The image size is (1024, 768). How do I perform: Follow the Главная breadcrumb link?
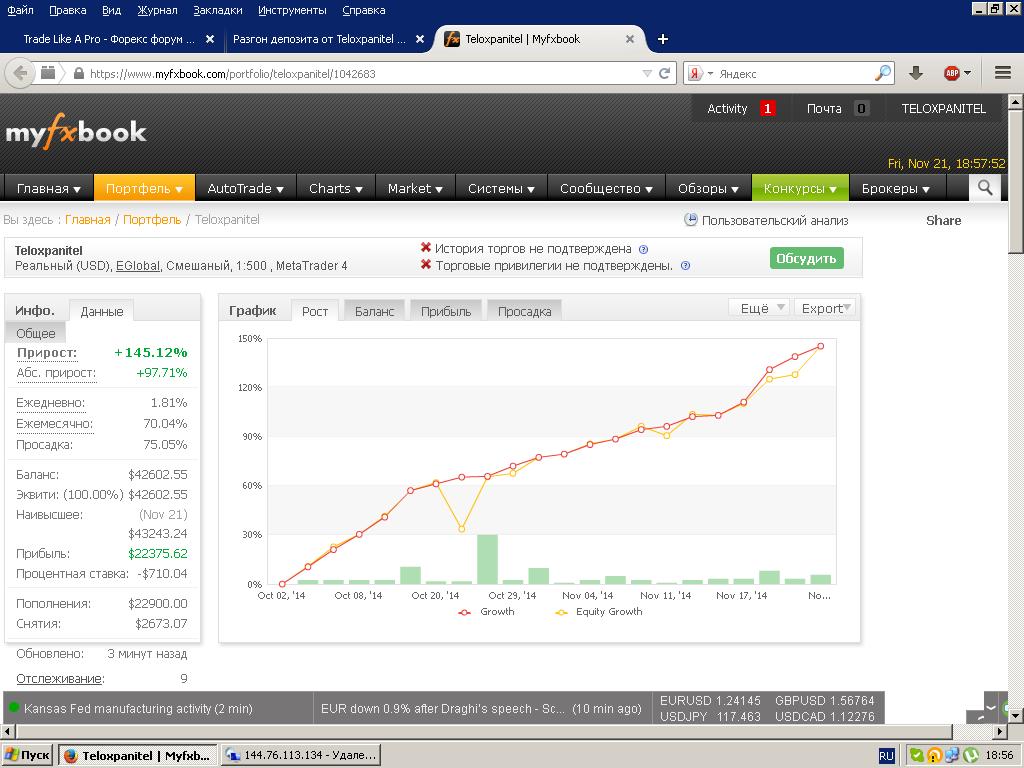[x=88, y=219]
